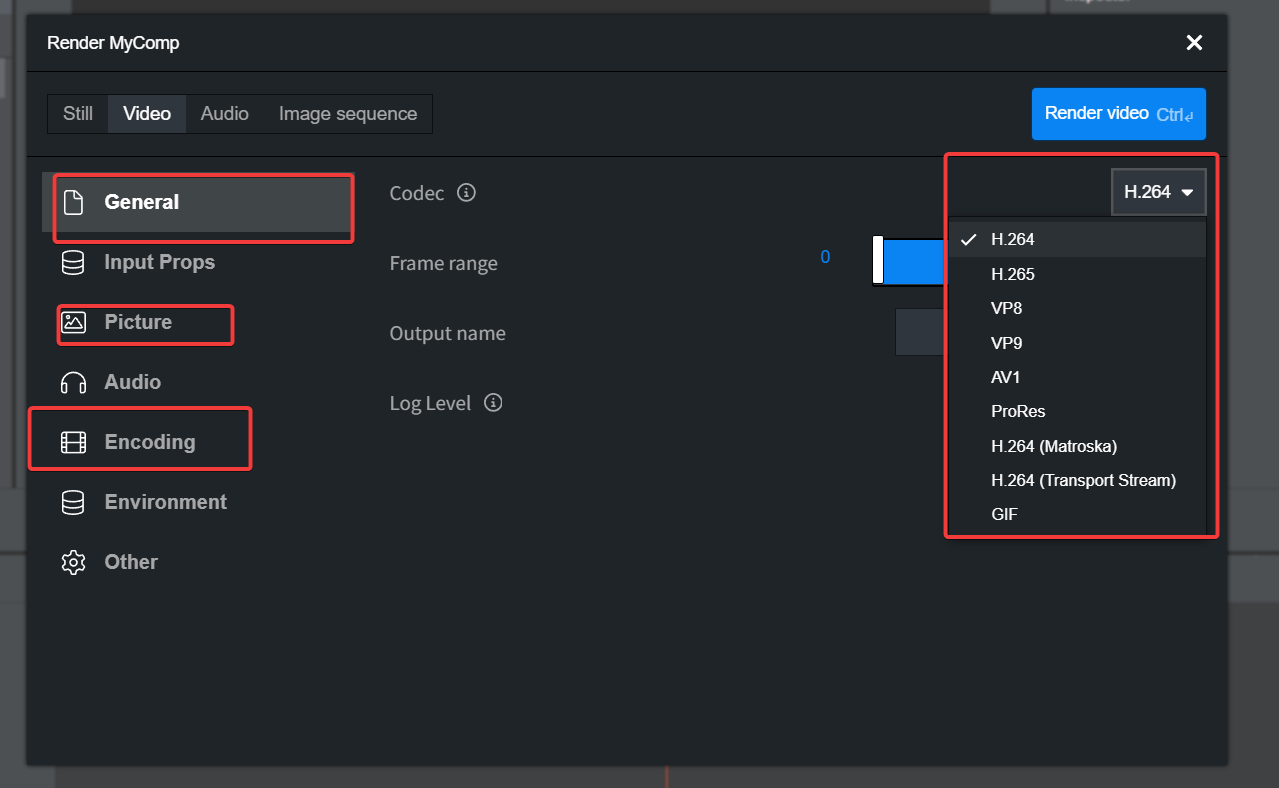This screenshot has height=788, width=1279.
Task: Switch to the Image sequence tab
Action: (x=348, y=114)
